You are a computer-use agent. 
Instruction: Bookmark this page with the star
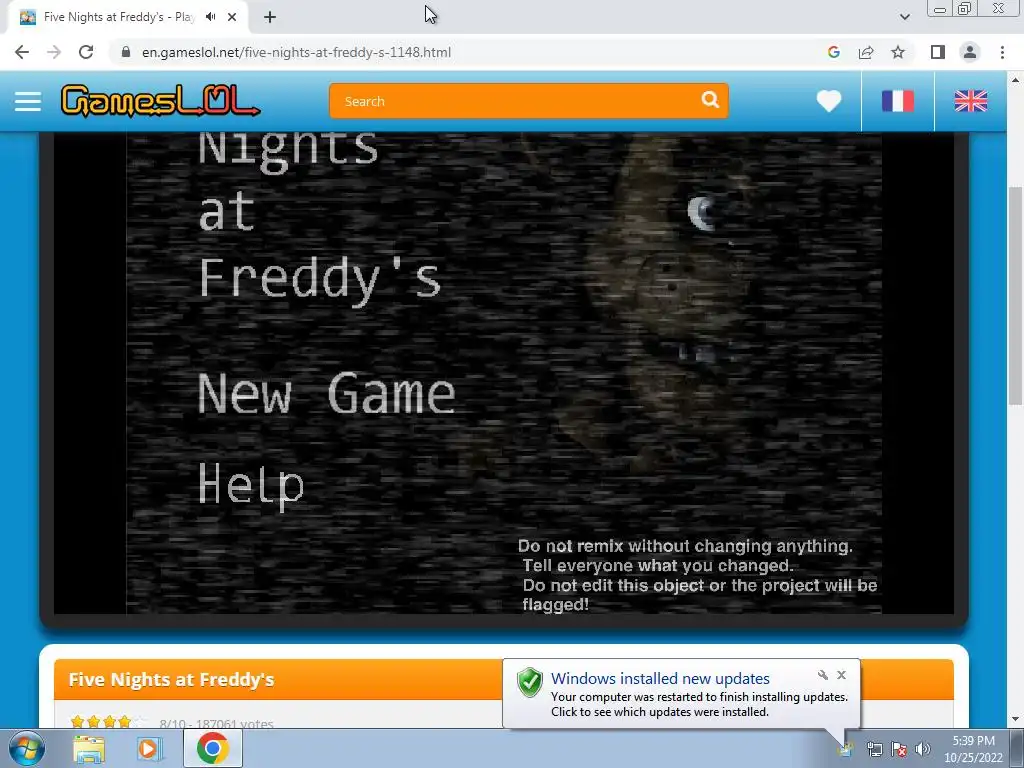pos(898,52)
